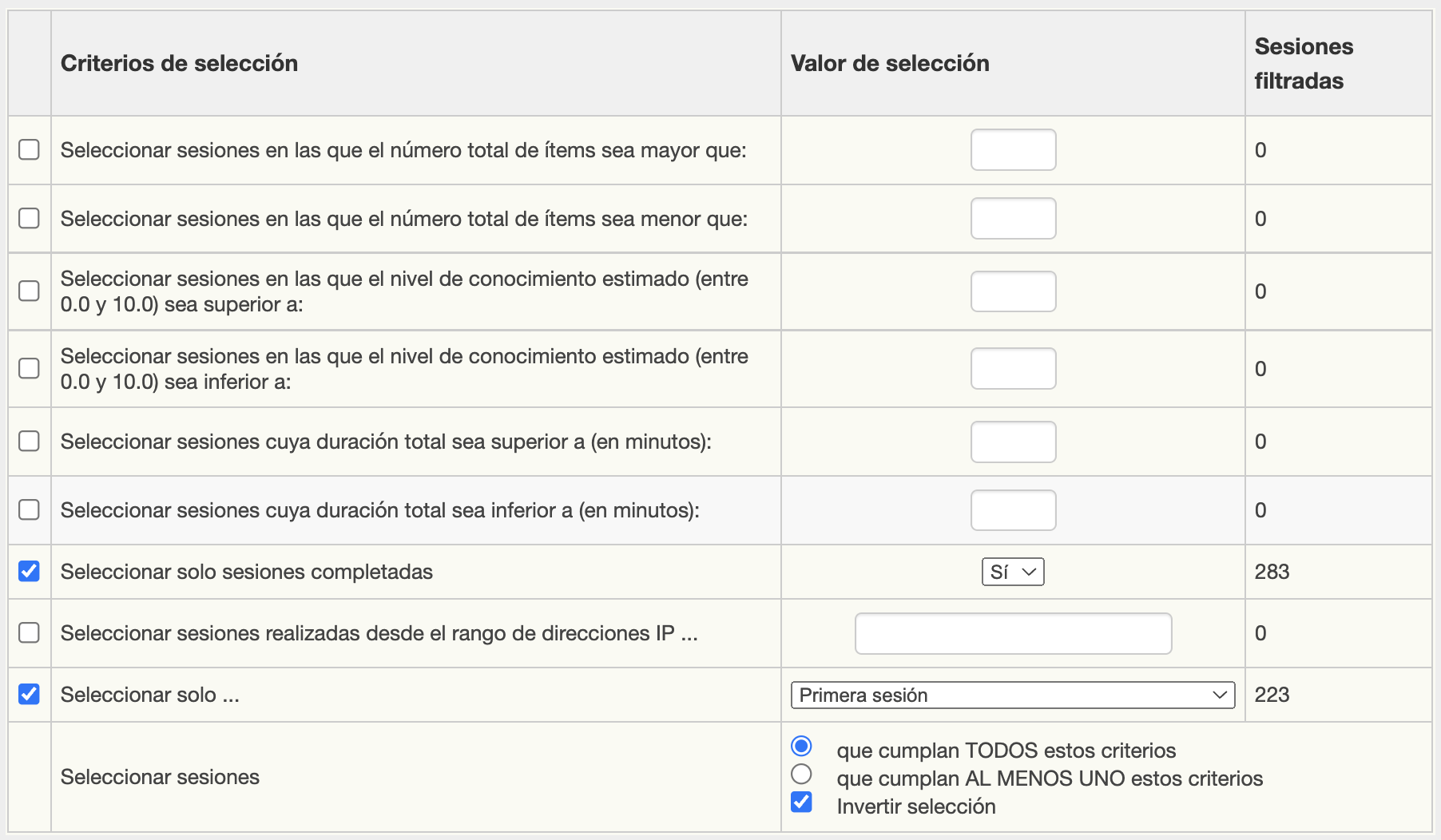Enable the items greater than criterion checkbox
The height and width of the screenshot is (840, 1441).
(29, 150)
